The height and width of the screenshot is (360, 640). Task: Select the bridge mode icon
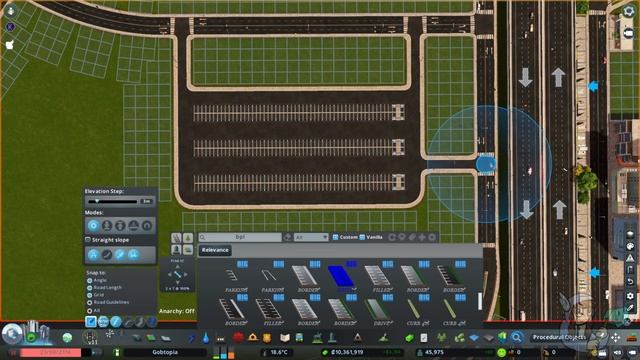click(x=133, y=225)
